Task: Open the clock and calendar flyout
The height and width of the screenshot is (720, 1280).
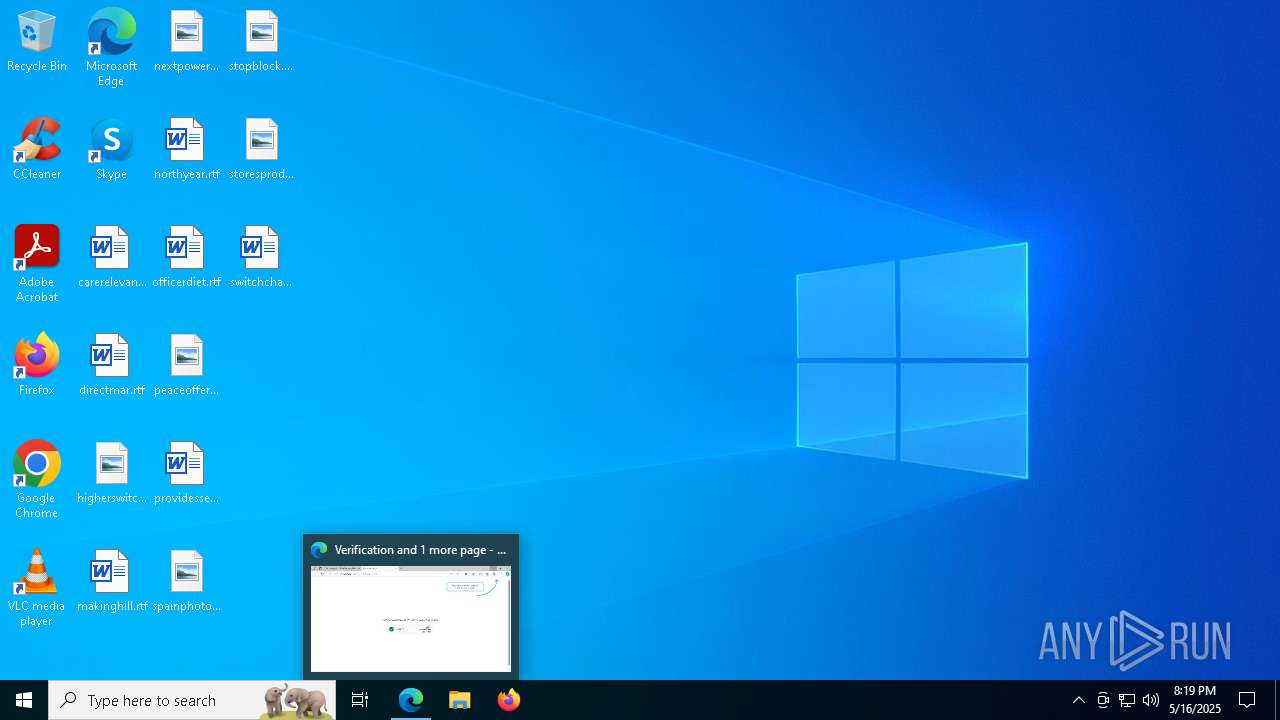Action: (x=1195, y=700)
